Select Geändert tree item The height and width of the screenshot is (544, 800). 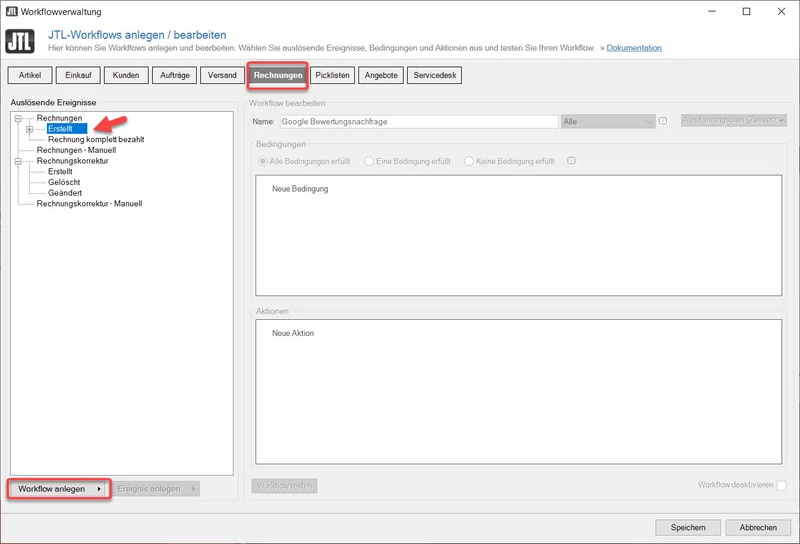[x=65, y=193]
